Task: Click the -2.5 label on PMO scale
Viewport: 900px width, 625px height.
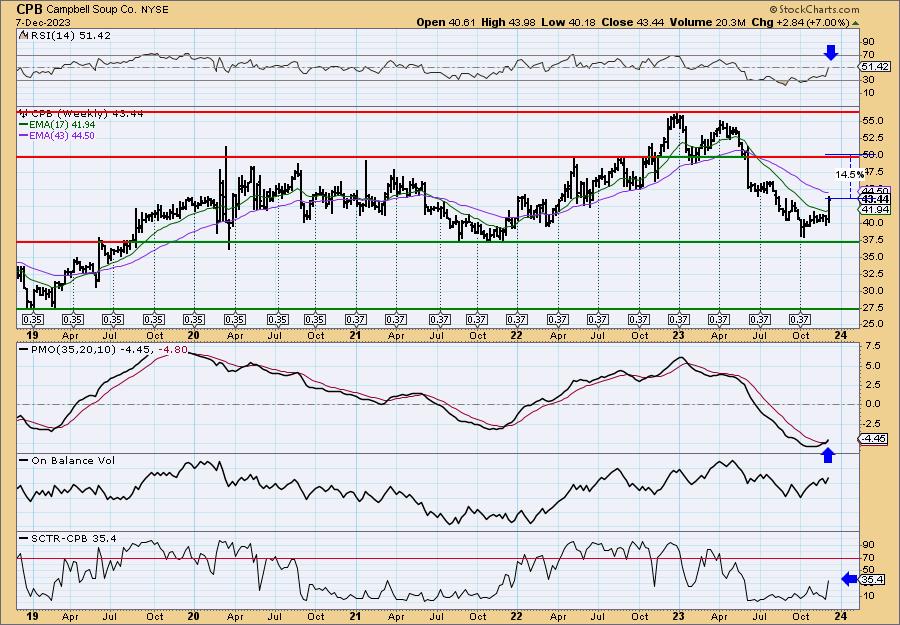Action: pos(871,423)
